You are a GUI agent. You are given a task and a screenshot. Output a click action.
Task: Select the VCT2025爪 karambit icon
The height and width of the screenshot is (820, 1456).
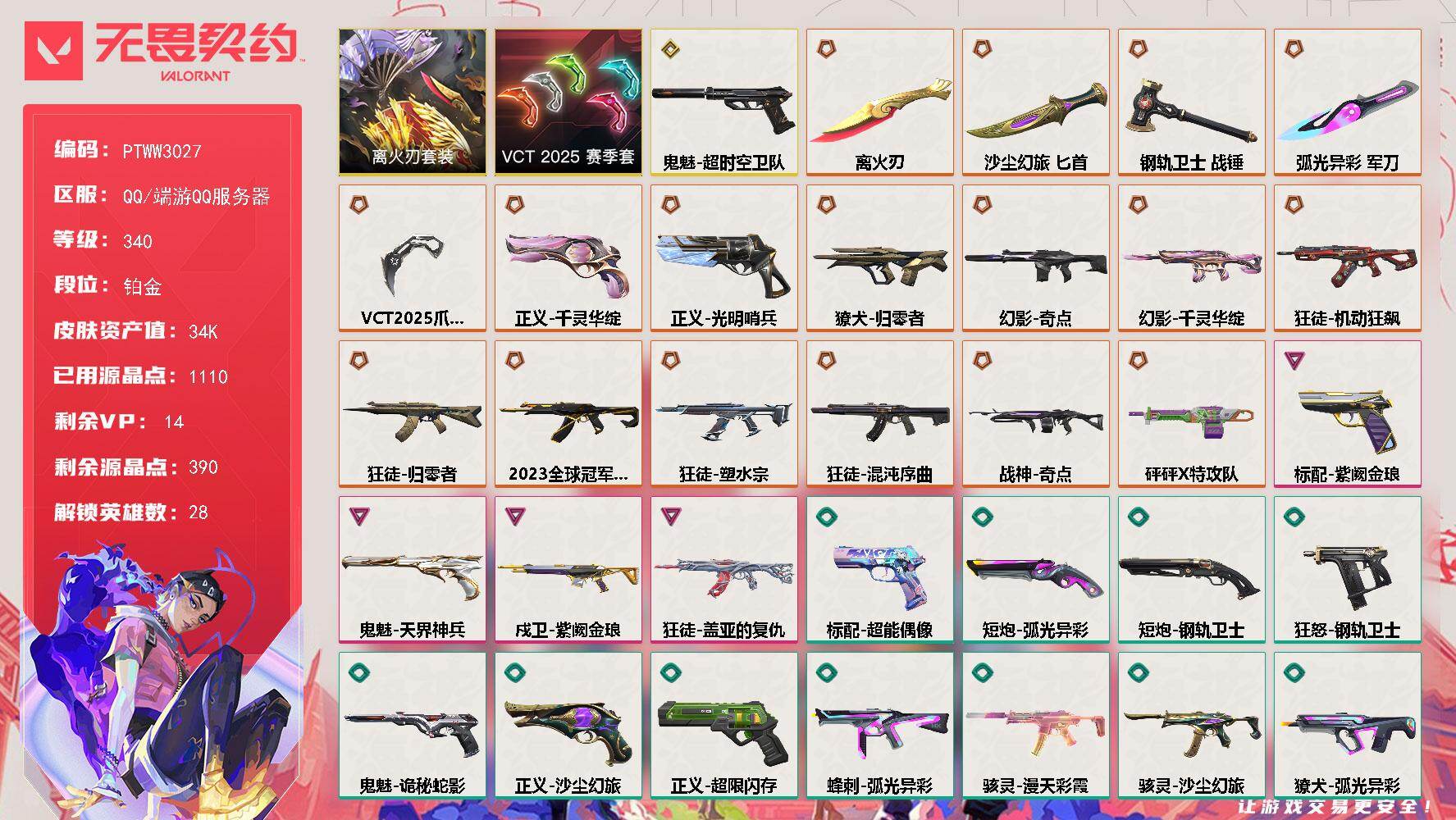pyautogui.click(x=412, y=262)
